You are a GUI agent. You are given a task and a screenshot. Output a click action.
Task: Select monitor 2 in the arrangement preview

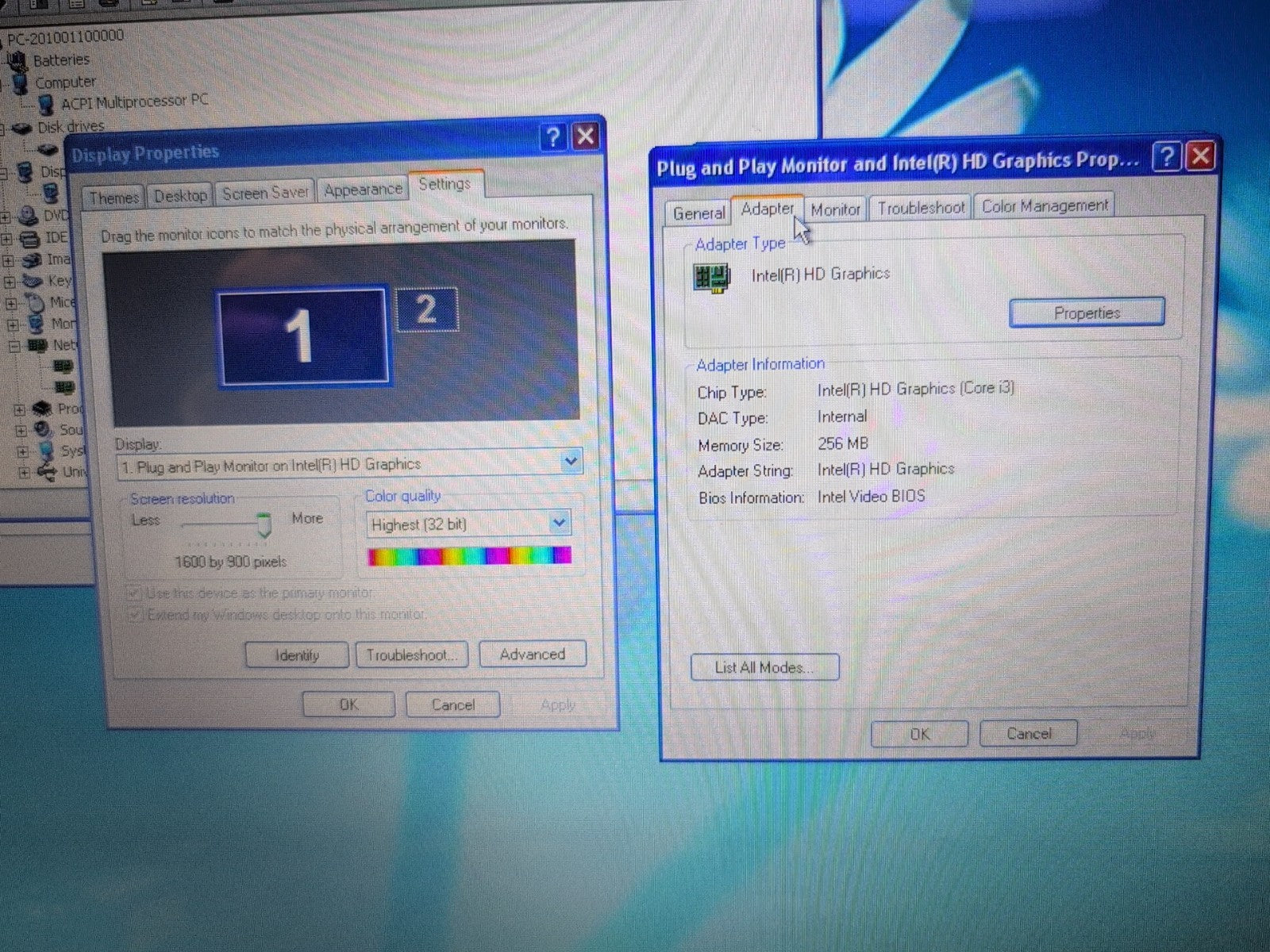(426, 309)
